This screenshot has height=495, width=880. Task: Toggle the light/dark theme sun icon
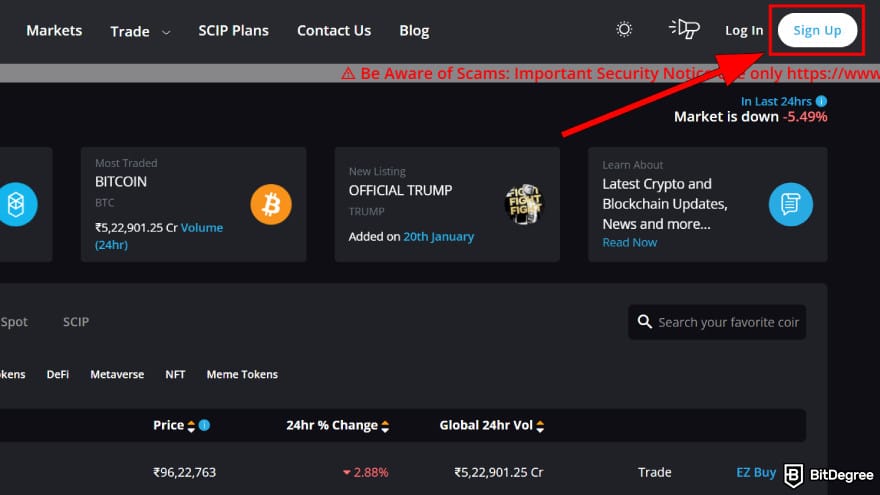[x=624, y=29]
